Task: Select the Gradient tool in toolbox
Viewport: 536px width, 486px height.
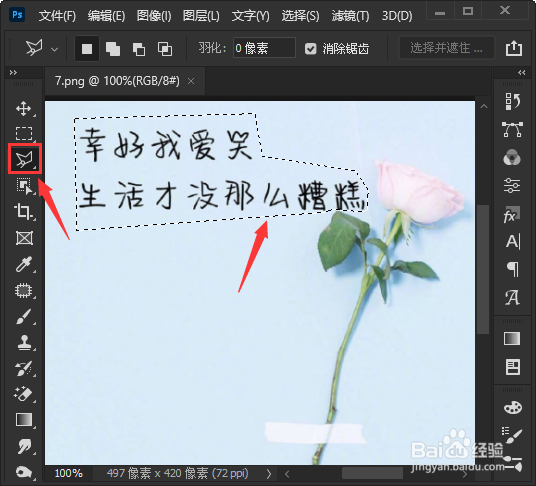Action: [24, 420]
